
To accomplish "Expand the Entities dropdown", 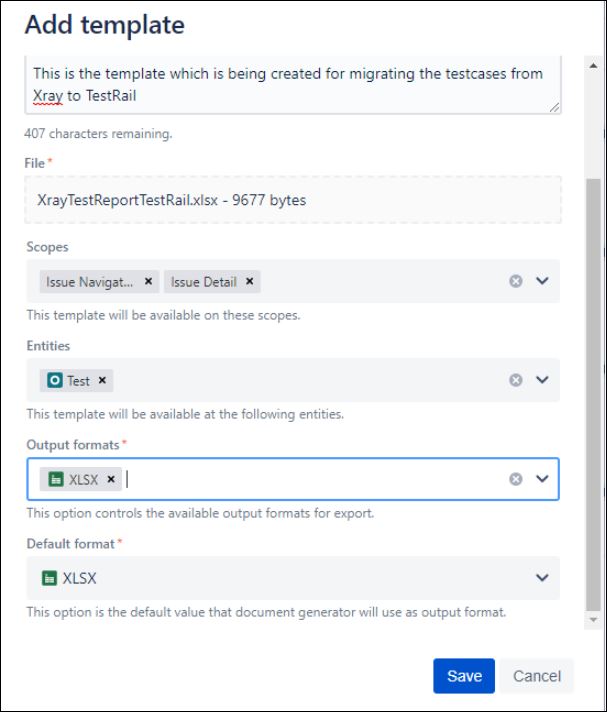I will (542, 380).
